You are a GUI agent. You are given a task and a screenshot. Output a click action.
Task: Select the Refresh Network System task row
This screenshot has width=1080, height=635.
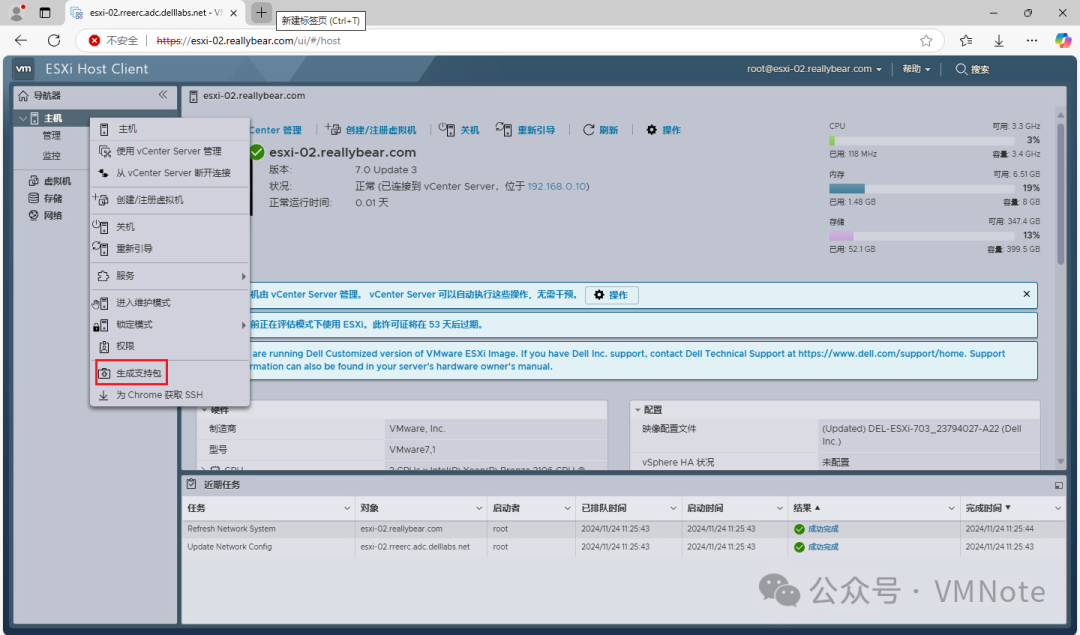(623, 529)
